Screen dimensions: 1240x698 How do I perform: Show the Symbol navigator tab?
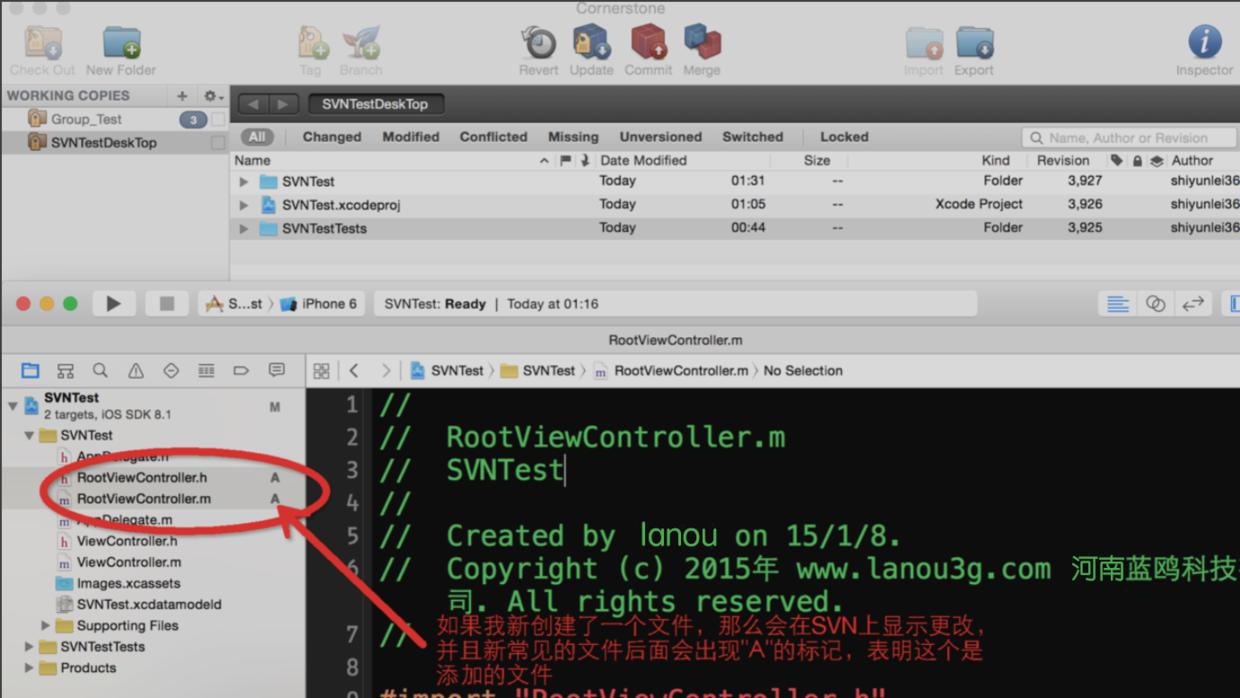(65, 371)
